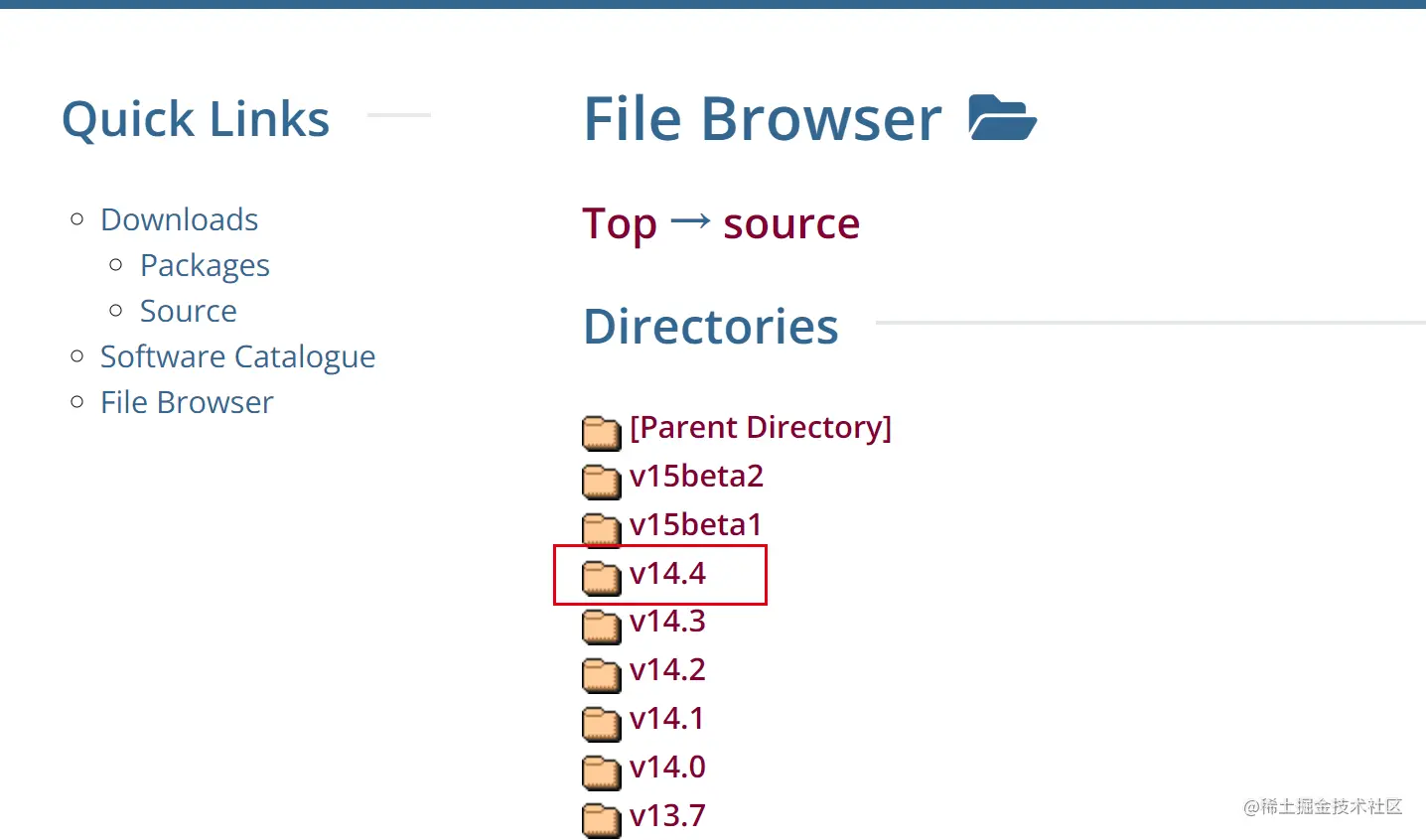
Task: Open the v15beta2 directory link
Action: 697,476
